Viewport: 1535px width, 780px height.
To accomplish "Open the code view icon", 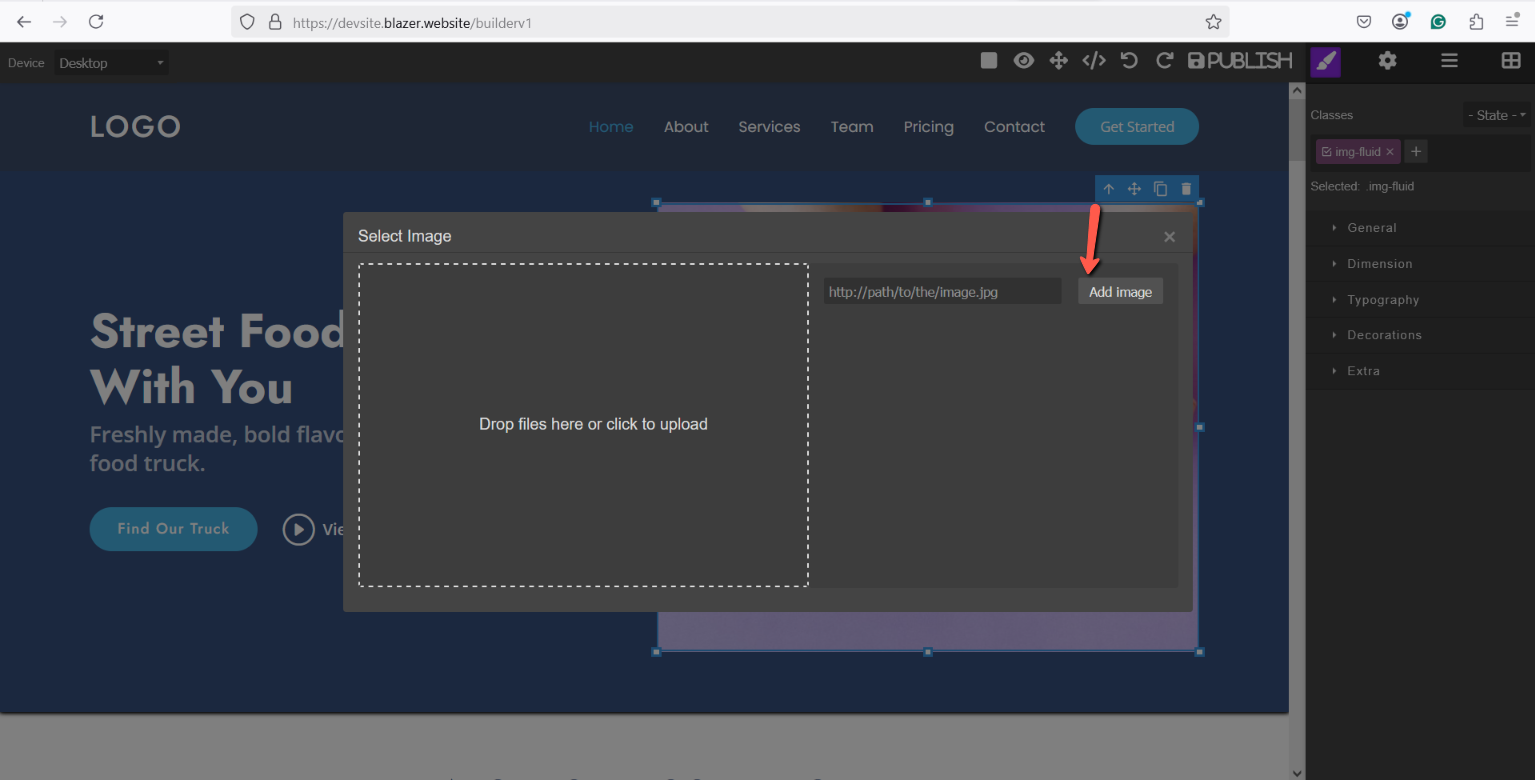I will (1094, 61).
